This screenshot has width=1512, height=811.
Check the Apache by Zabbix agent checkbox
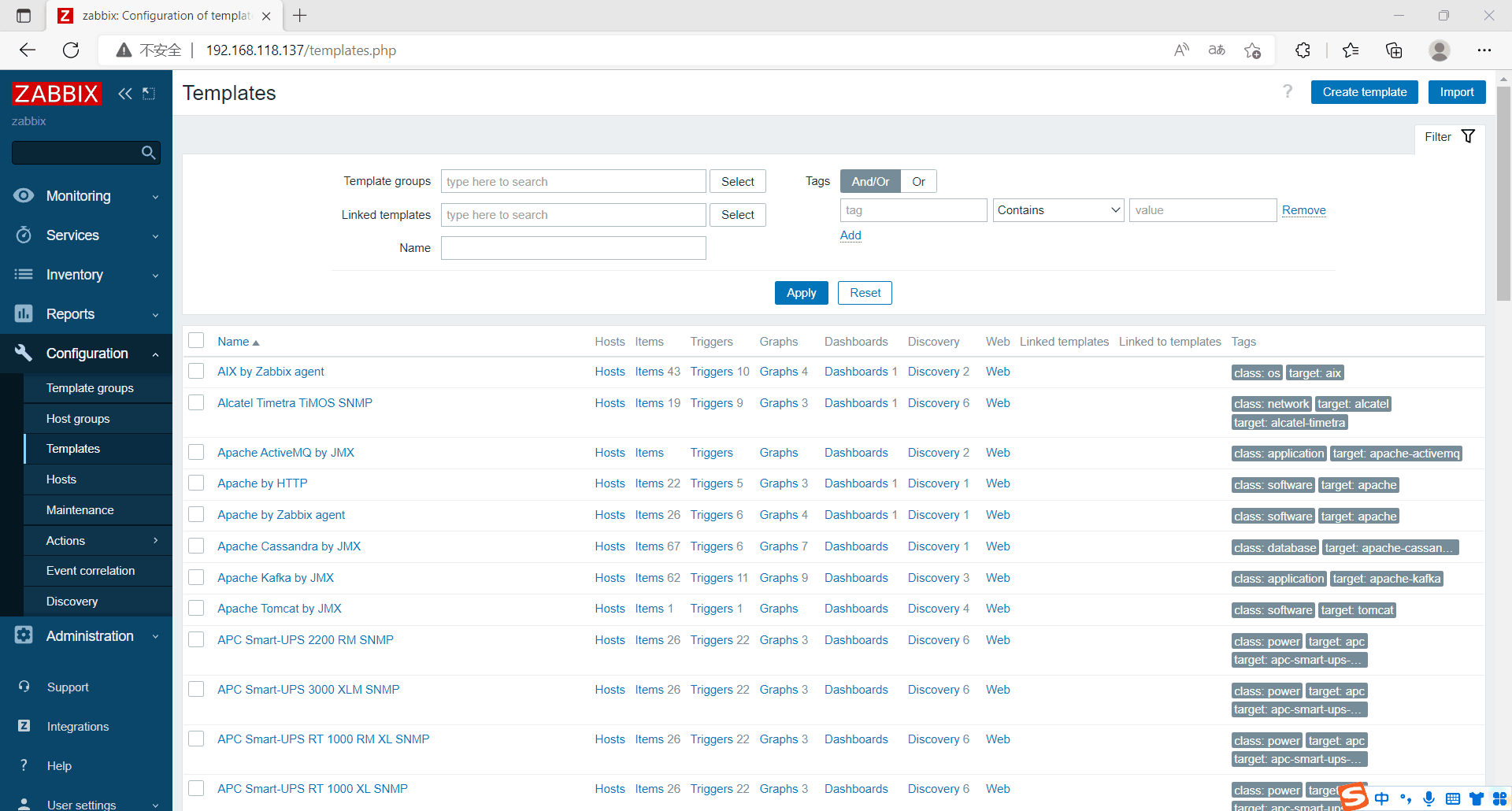pos(196,514)
